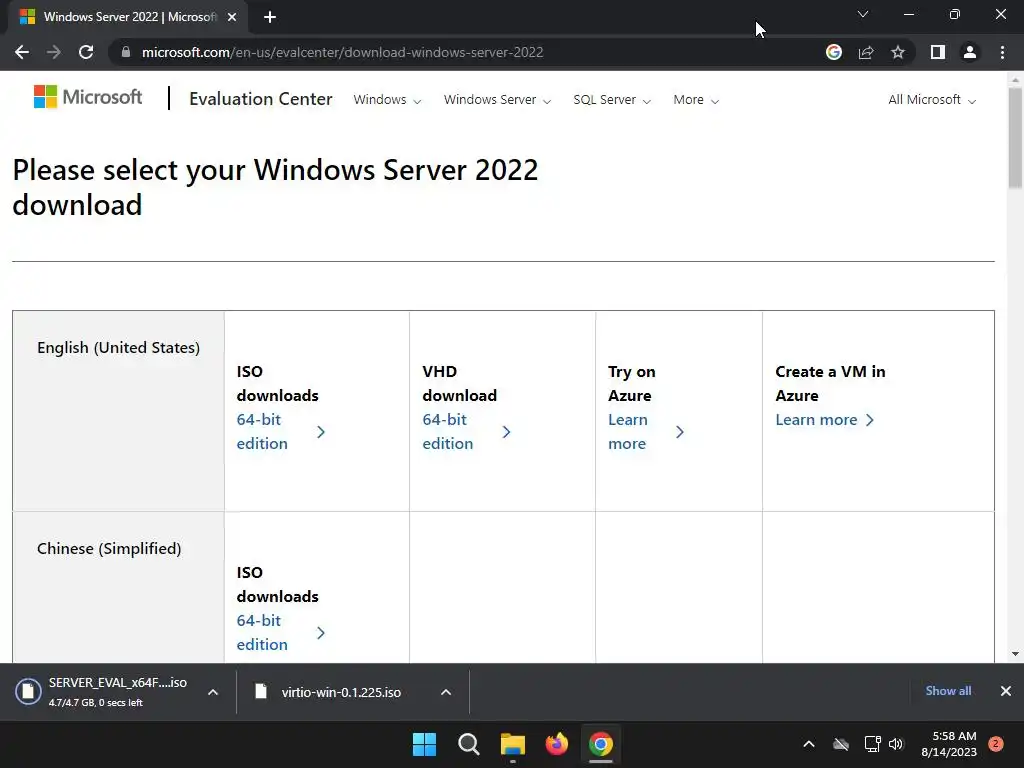
Task: Click the address bar URL
Action: tap(342, 52)
